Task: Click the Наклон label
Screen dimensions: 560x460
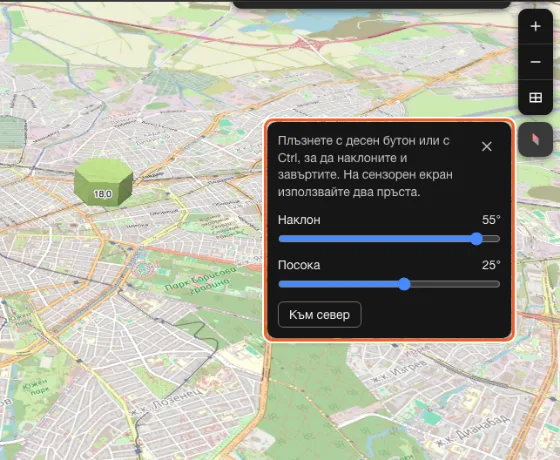Action: 299,220
